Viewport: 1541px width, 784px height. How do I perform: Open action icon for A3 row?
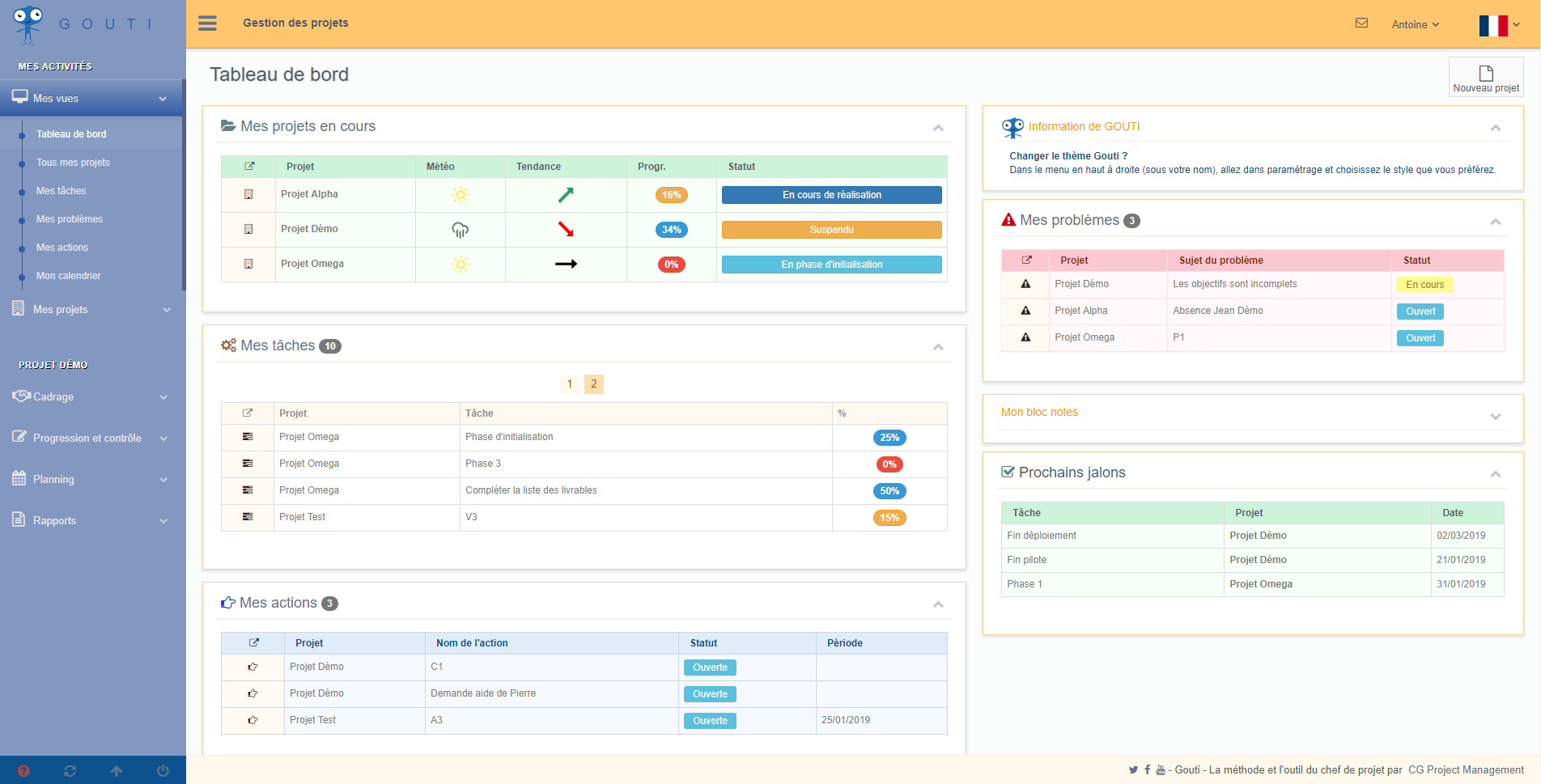[x=253, y=720]
